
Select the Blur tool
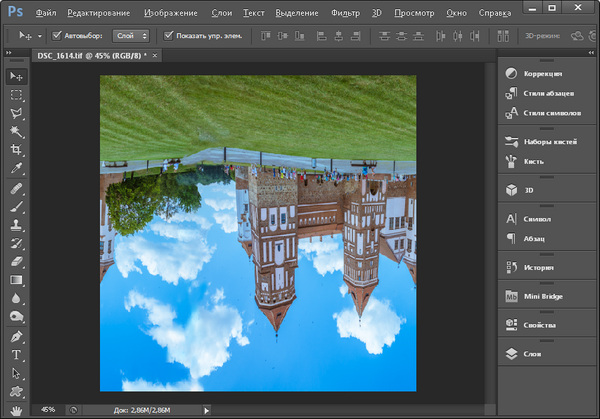(x=16, y=298)
